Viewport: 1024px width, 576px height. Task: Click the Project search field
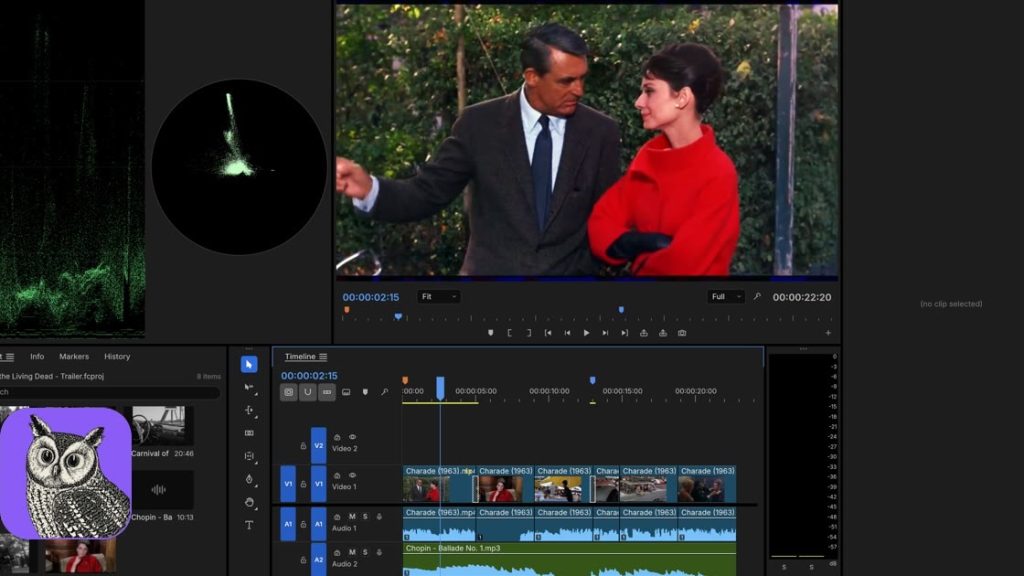[x=110, y=392]
